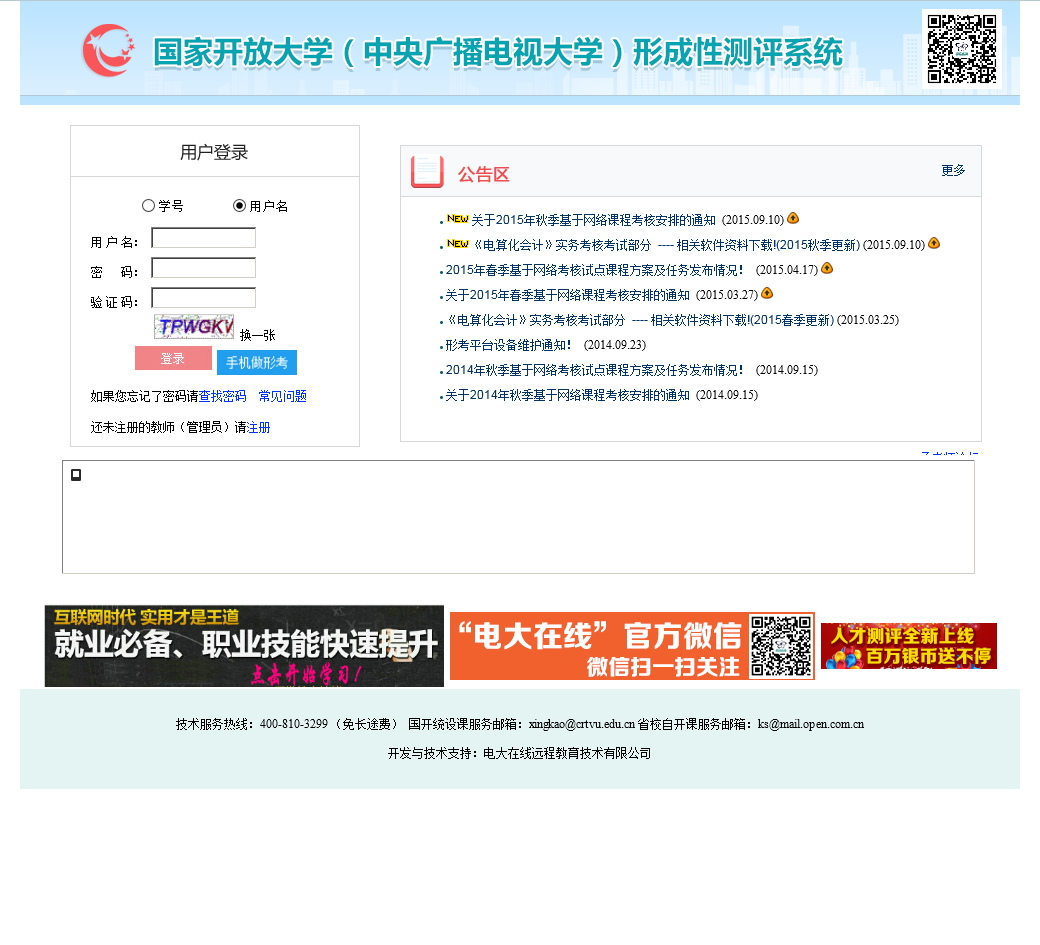Click the red crescent university logo
Viewport: 1040px width, 945px height.
109,50
